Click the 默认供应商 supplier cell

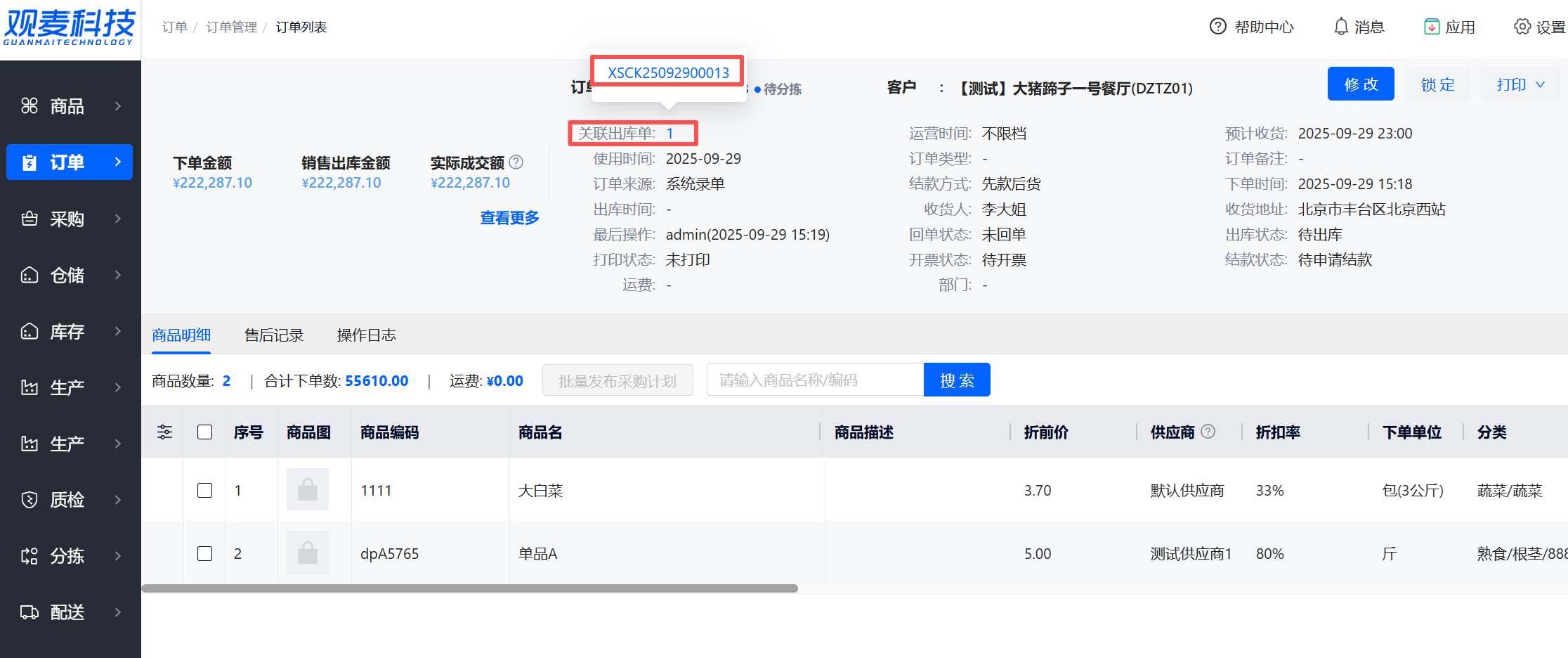(1187, 491)
